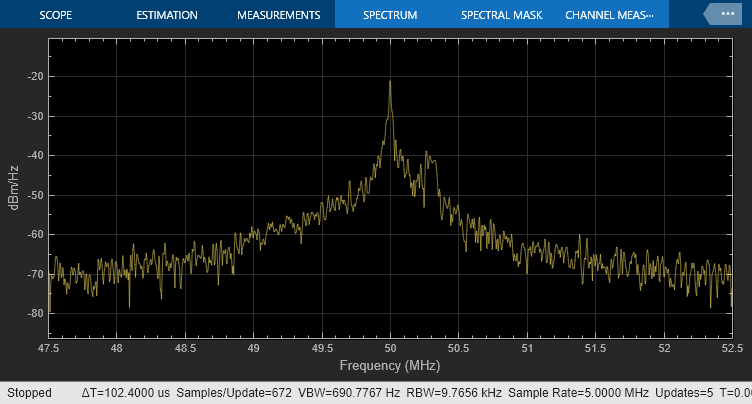Screen dimensions: 752x404
Task: Open the Channel Measurements tab
Action: pos(612,15)
